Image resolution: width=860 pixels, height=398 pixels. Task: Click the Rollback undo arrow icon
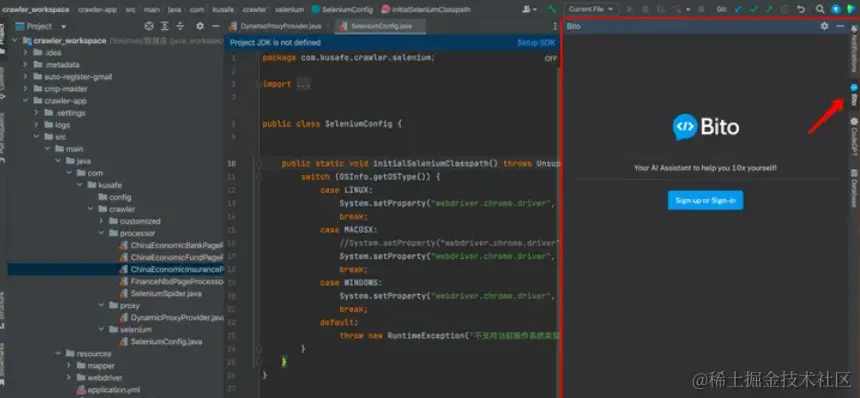coord(801,9)
